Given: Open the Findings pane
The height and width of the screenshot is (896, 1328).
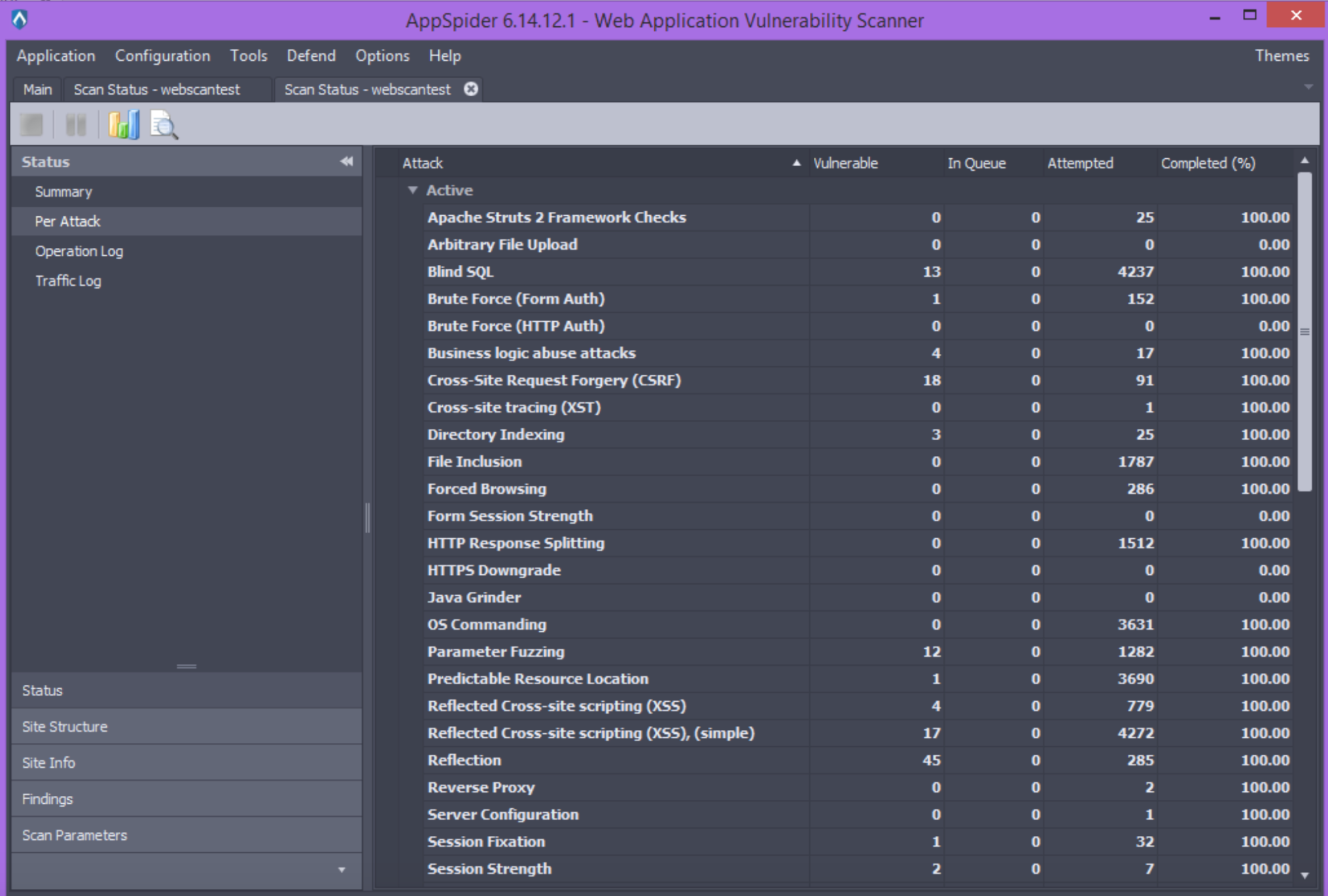Looking at the screenshot, I should [187, 799].
